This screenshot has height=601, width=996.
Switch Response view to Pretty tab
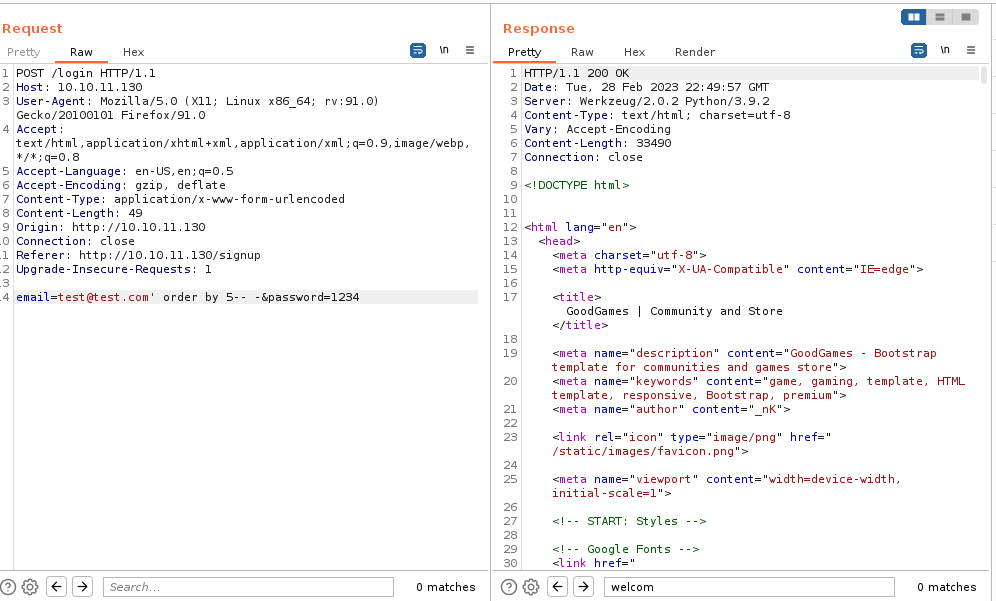click(x=525, y=52)
